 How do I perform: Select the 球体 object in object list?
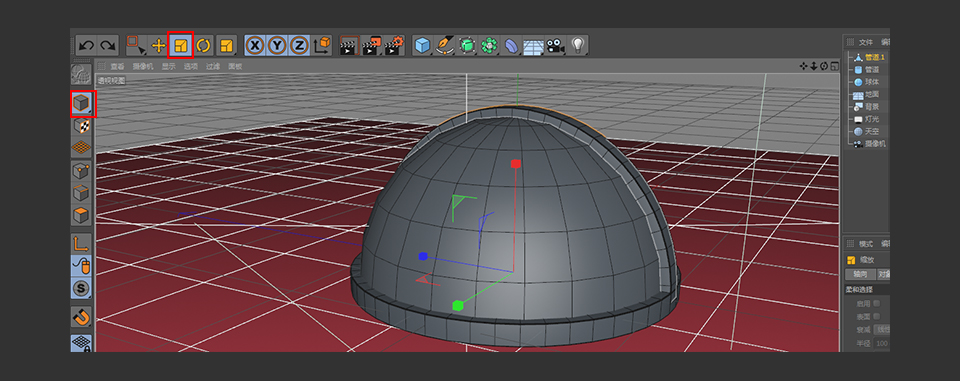(872, 82)
